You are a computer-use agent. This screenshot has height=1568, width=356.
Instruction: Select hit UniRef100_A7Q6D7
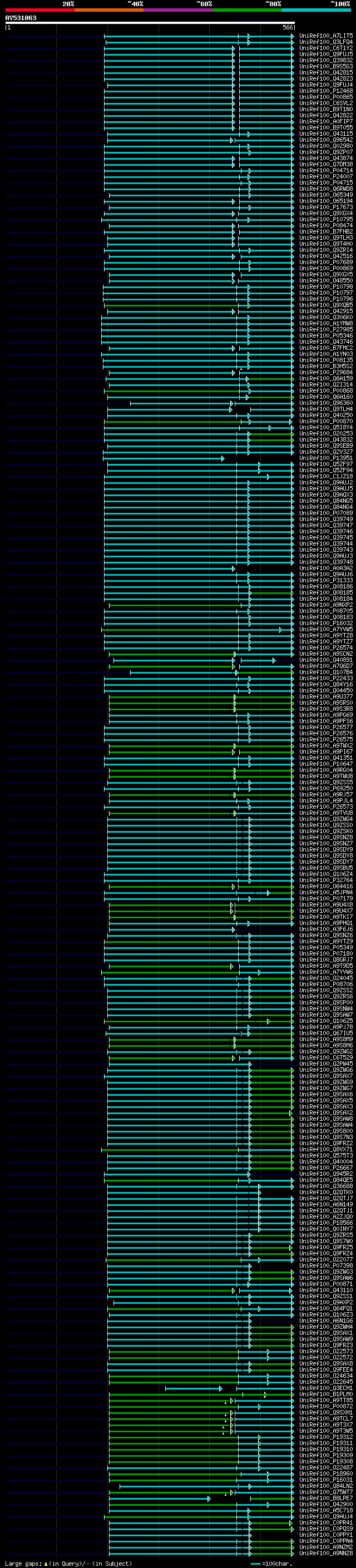pos(326,666)
